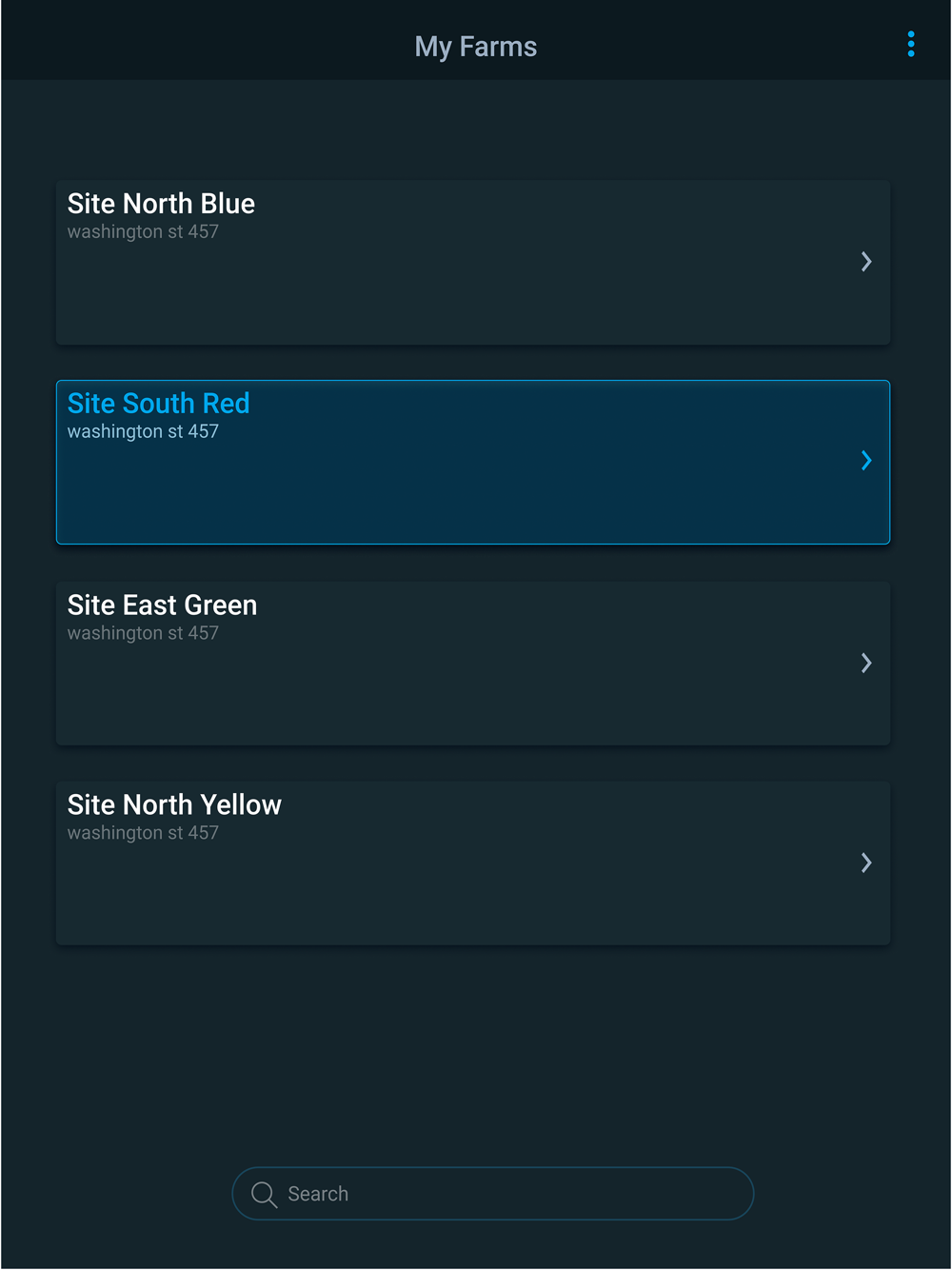Expand Site East Green using its chevron
The width and height of the screenshot is (952, 1270).
point(866,664)
